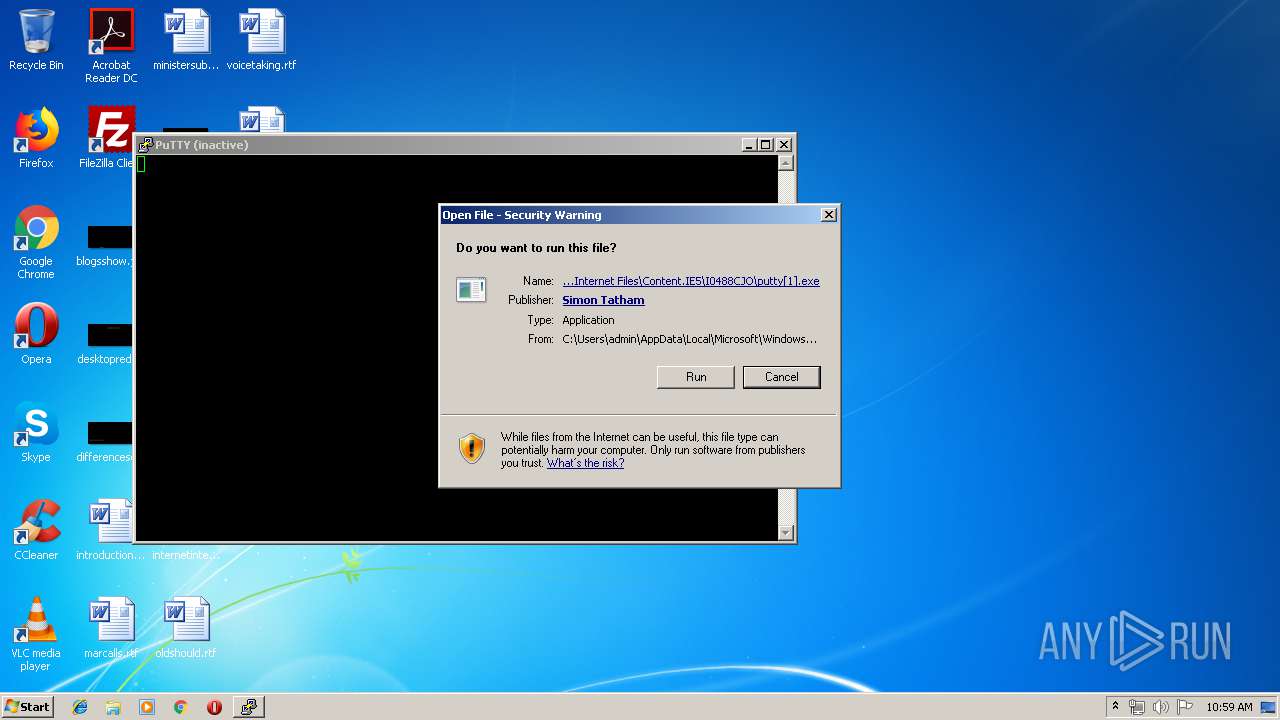Select the oldshould.rtf desktop file
Image resolution: width=1280 pixels, height=720 pixels.
tap(186, 629)
